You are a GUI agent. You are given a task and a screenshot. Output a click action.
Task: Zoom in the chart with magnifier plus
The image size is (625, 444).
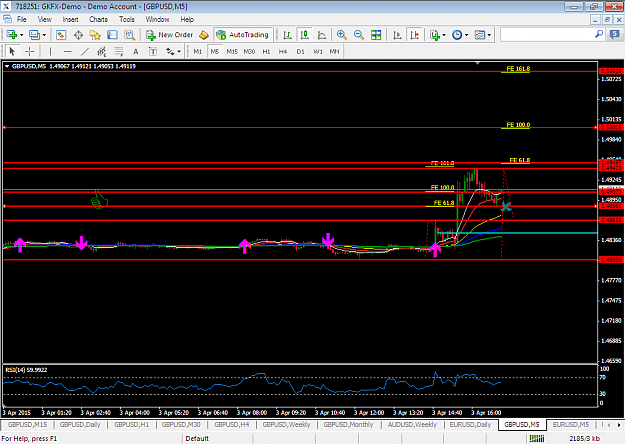pyautogui.click(x=342, y=35)
